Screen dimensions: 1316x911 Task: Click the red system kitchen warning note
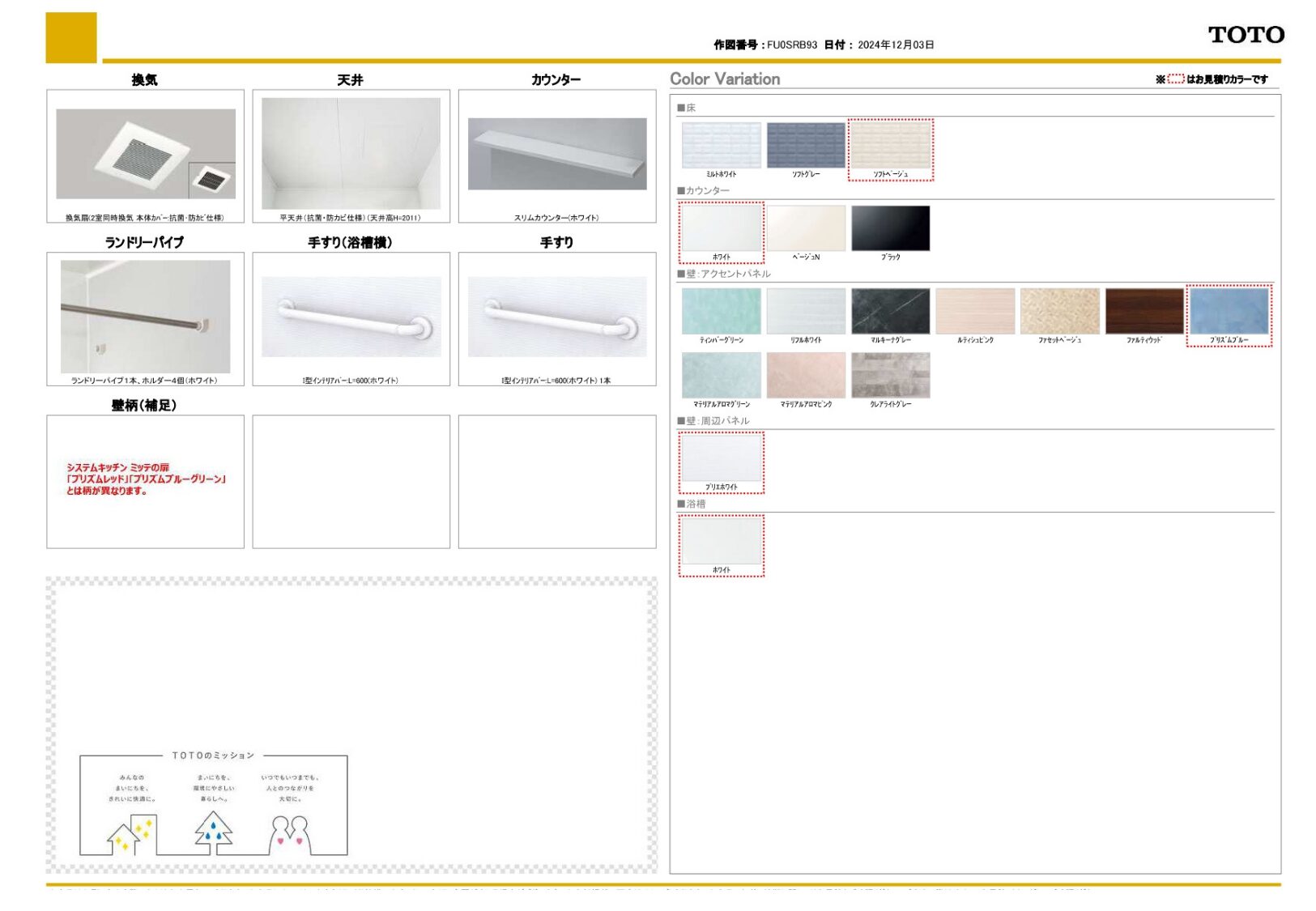[x=146, y=479]
